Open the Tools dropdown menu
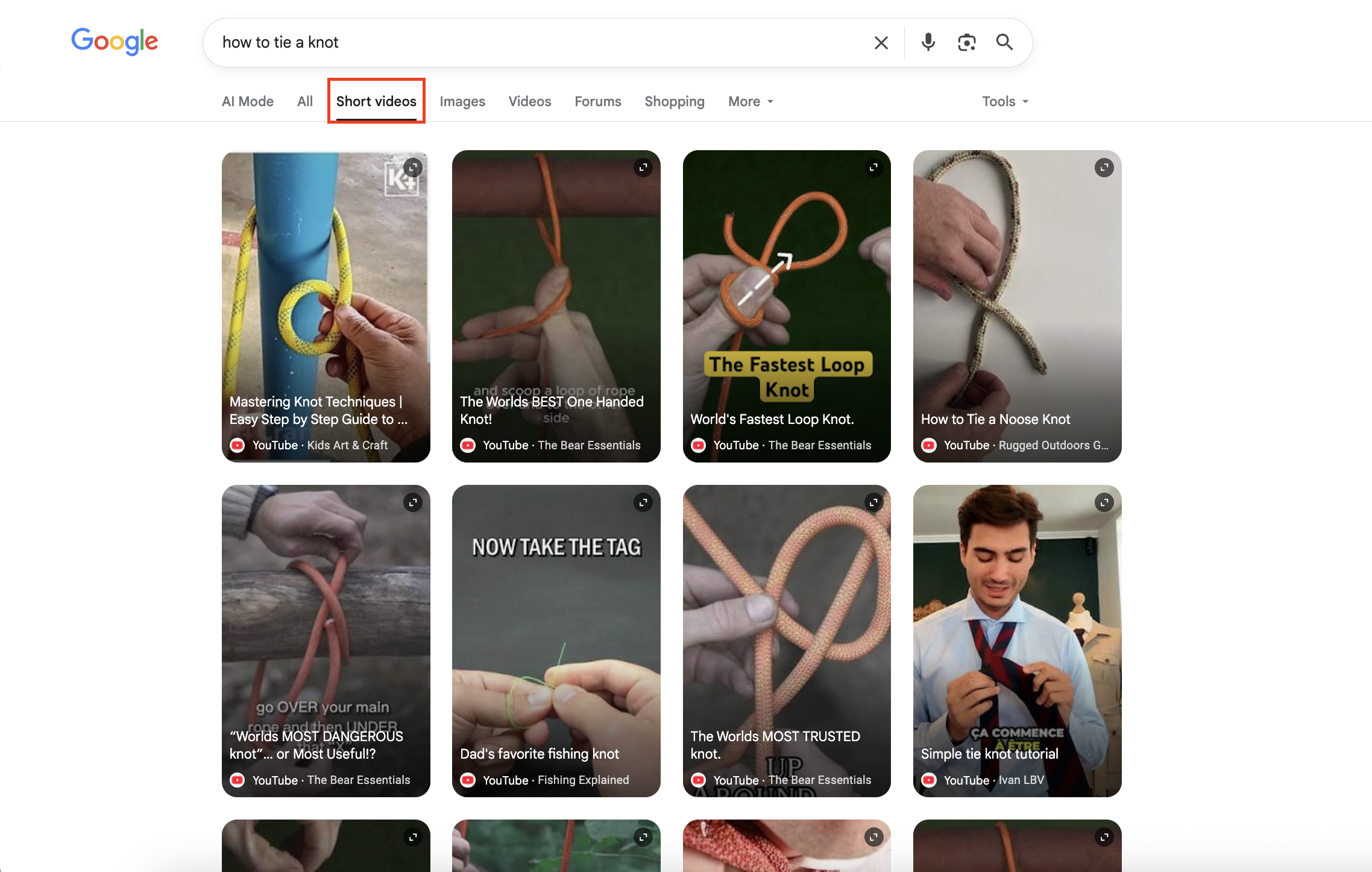The height and width of the screenshot is (872, 1372). (1005, 101)
